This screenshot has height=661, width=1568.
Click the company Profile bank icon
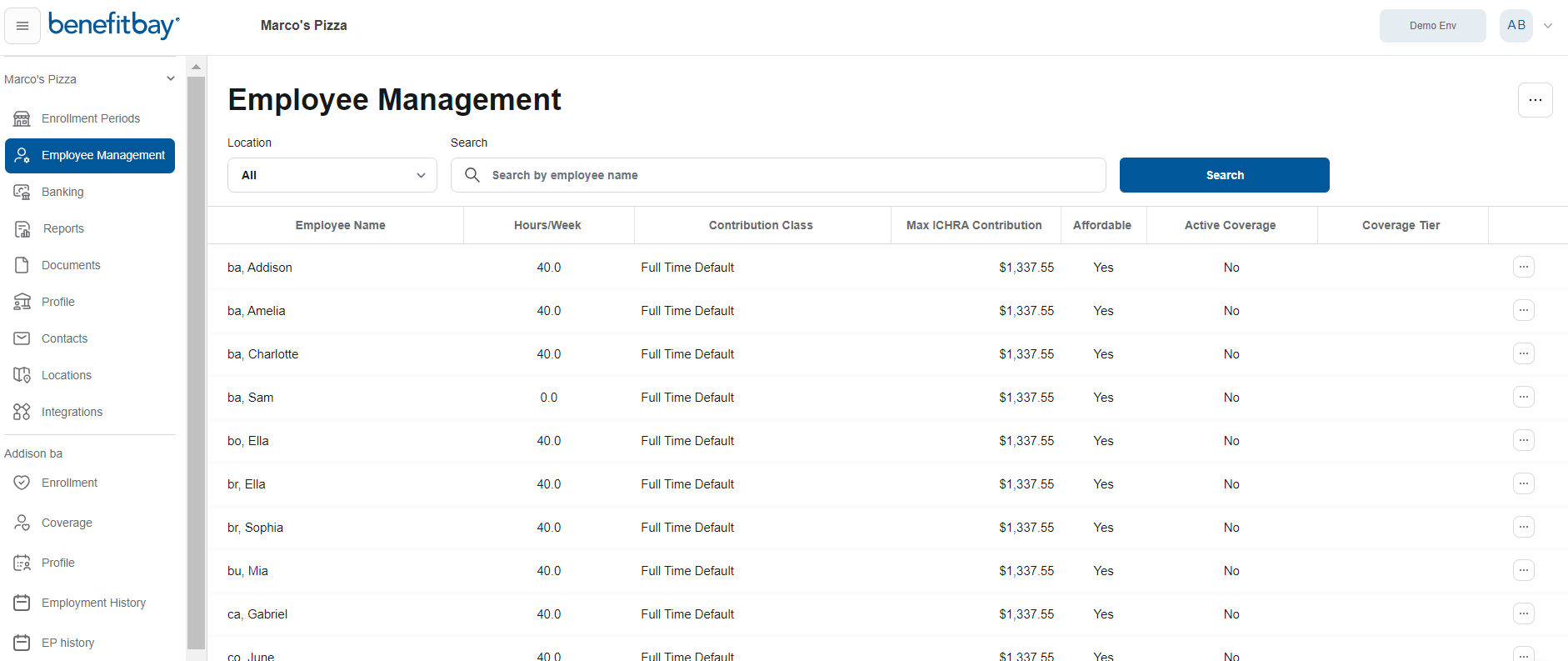tap(22, 302)
